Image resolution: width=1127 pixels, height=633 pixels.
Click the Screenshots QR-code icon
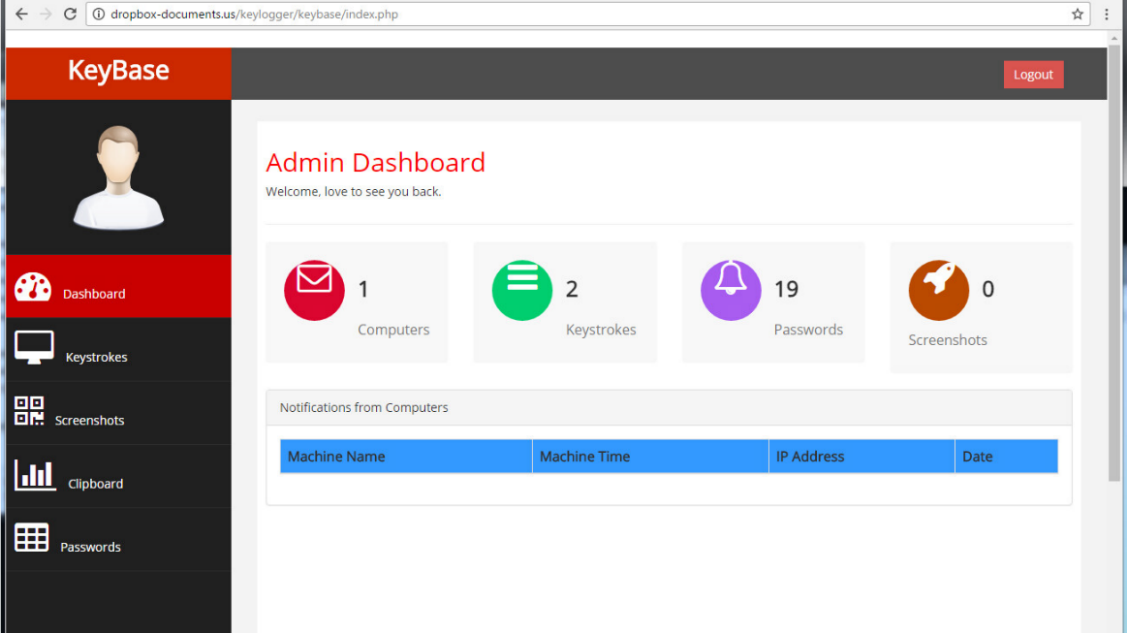[29, 411]
